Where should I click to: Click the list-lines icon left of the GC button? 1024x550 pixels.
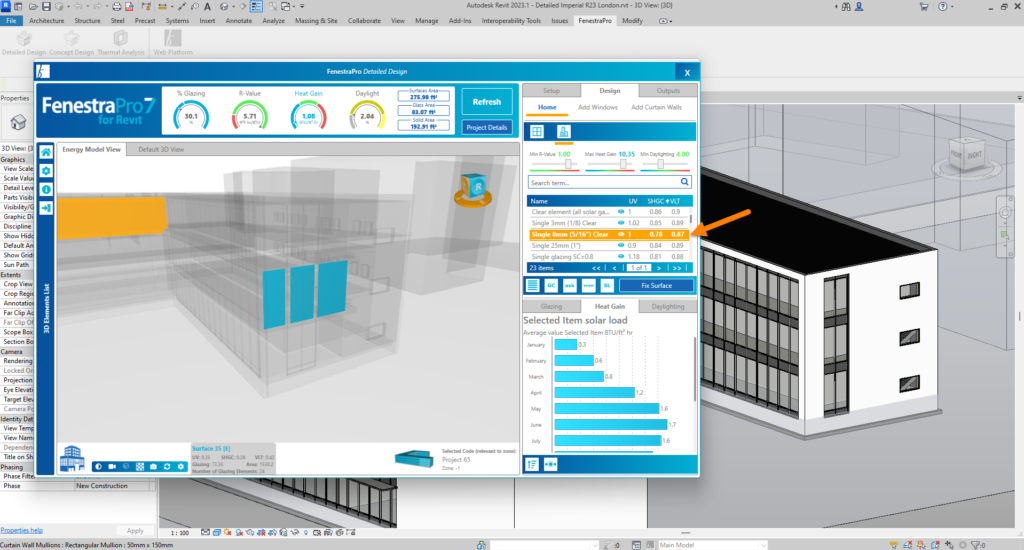(533, 285)
